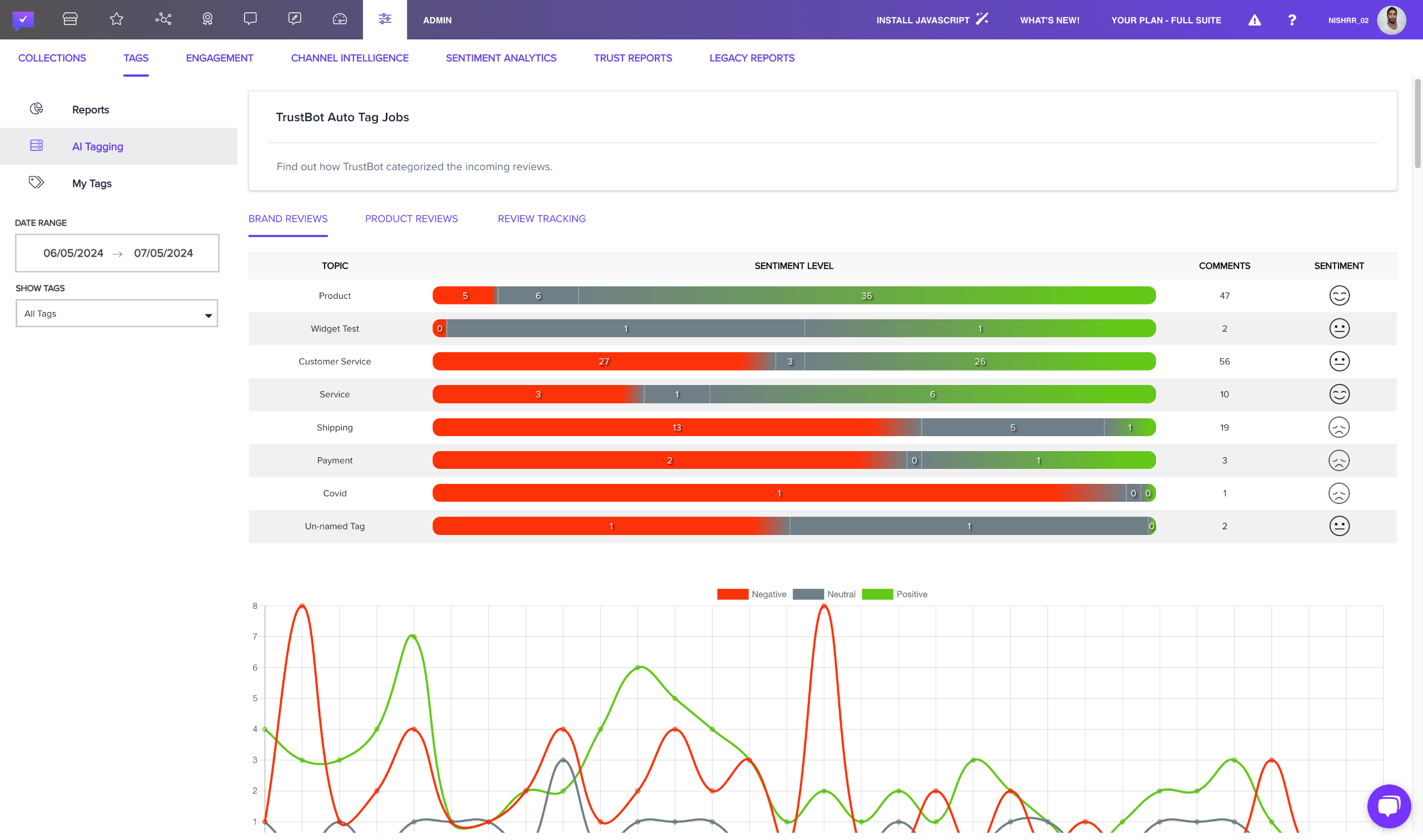Click the star reviews icon

coord(117,19)
